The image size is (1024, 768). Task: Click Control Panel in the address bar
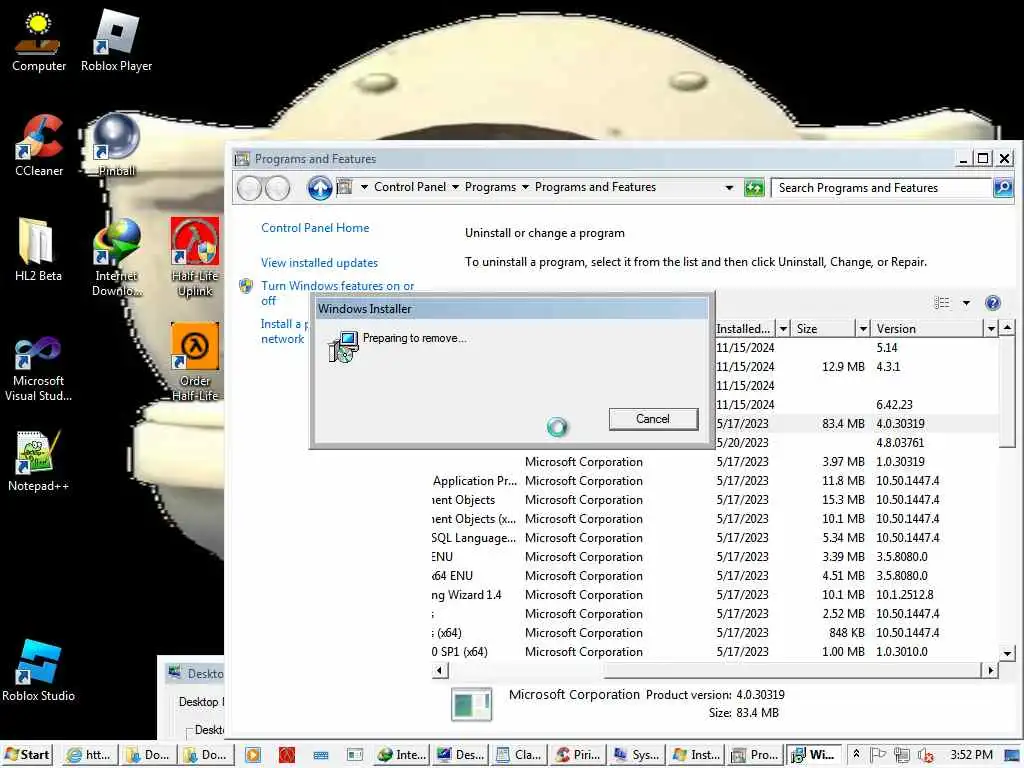409,187
